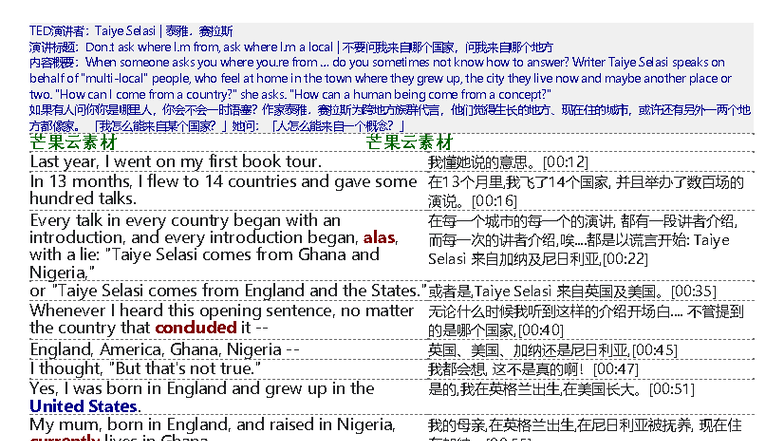
Task: Click the "演讲标题" talk title line
Action: click(290, 47)
